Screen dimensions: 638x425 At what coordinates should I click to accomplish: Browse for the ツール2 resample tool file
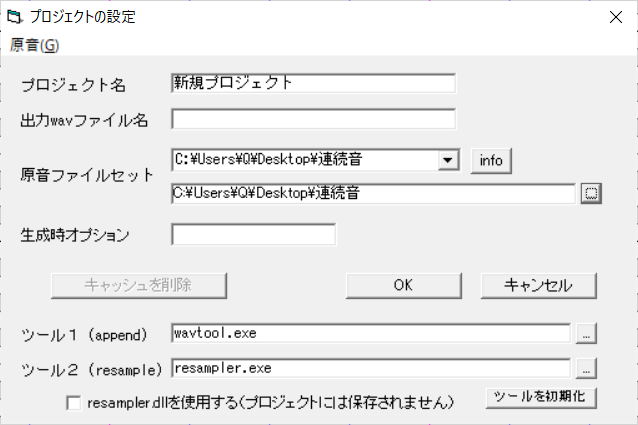click(586, 368)
